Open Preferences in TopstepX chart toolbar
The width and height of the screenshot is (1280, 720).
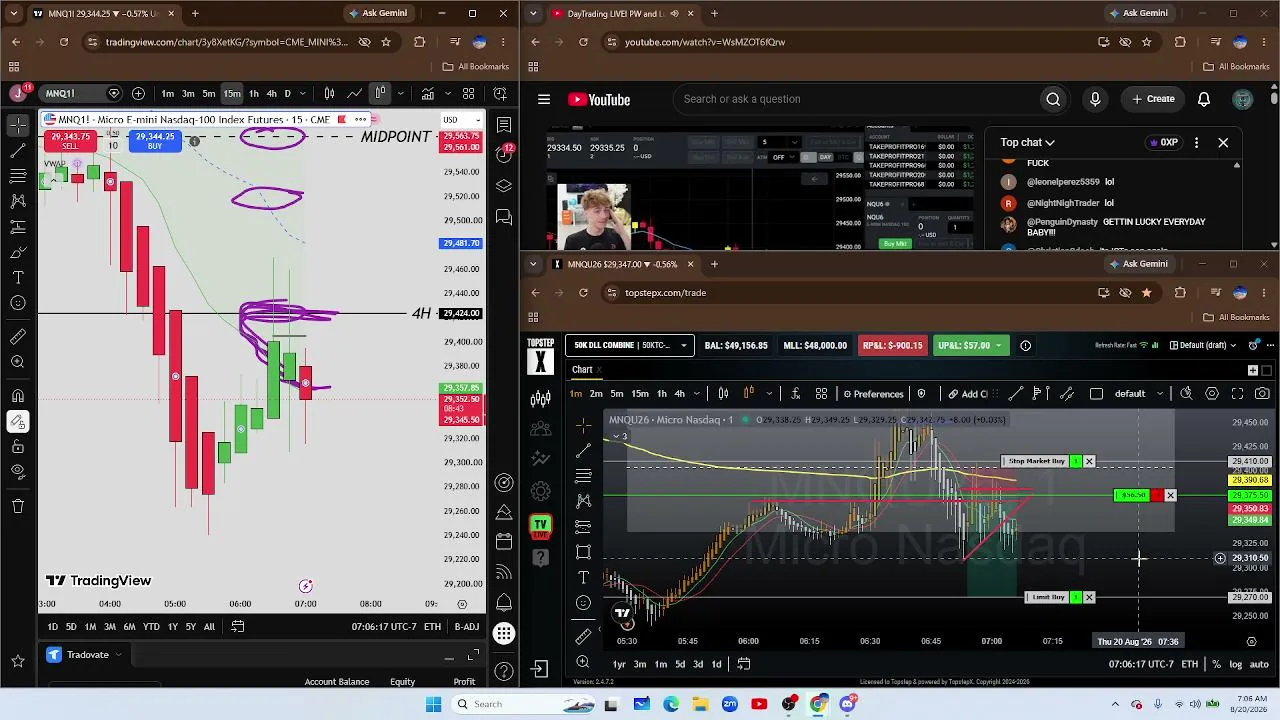pyautogui.click(x=873, y=394)
